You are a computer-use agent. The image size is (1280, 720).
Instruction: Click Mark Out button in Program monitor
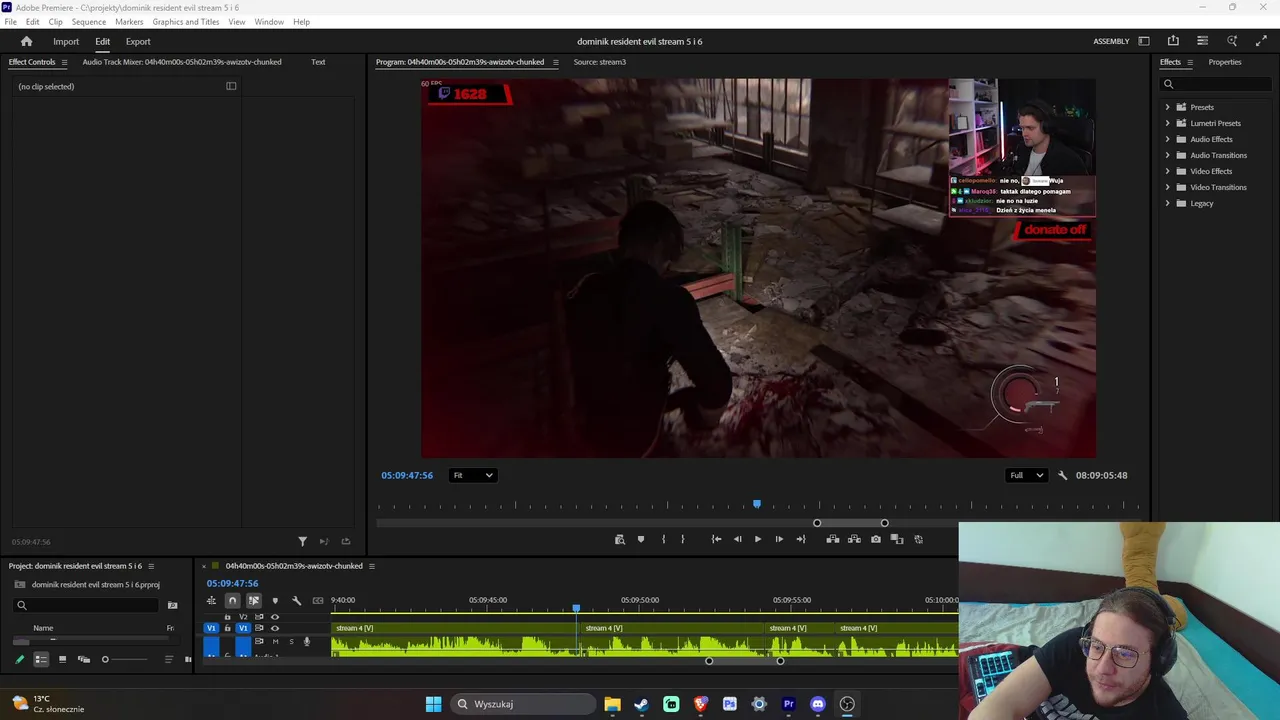683,539
